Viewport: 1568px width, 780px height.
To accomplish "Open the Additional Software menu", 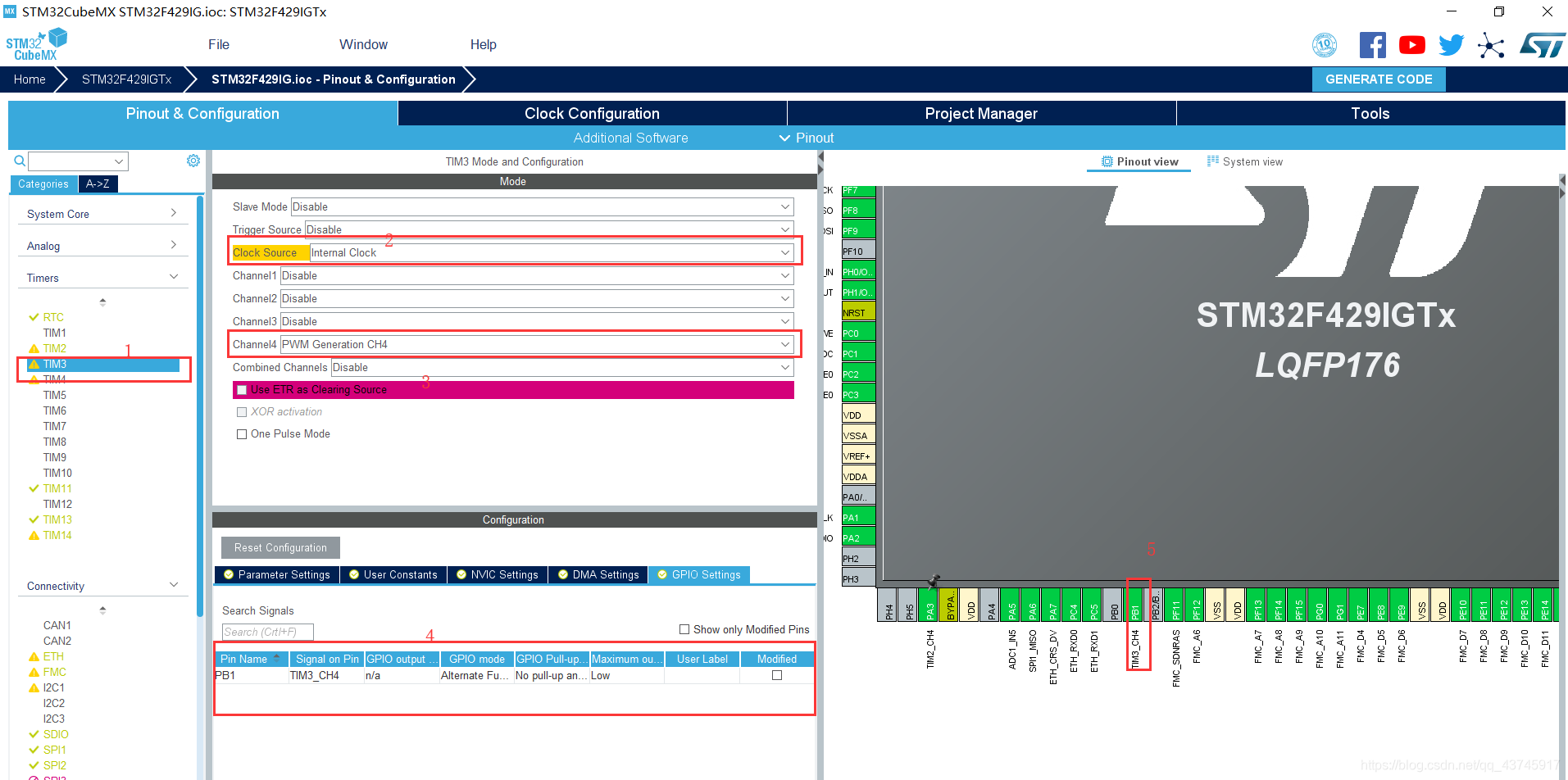I will click(x=630, y=138).
